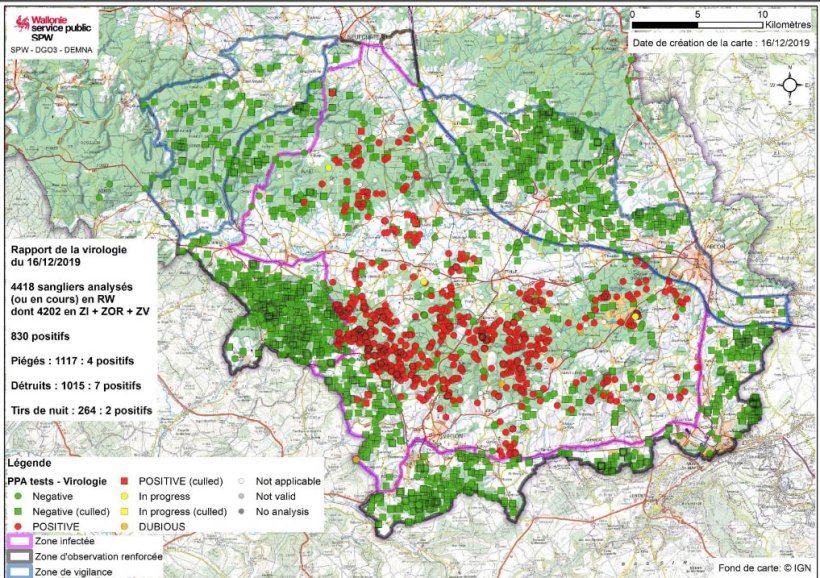Click the orange DUBIOUS legend symbol
The image size is (820, 578).
pos(127,526)
